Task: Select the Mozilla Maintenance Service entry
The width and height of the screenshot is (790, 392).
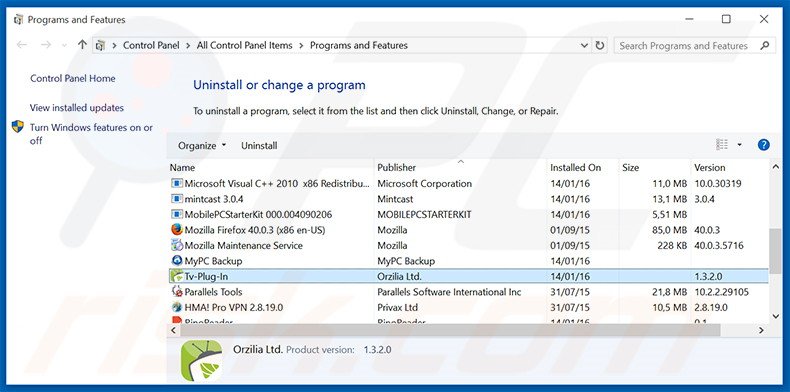Action: (244, 246)
